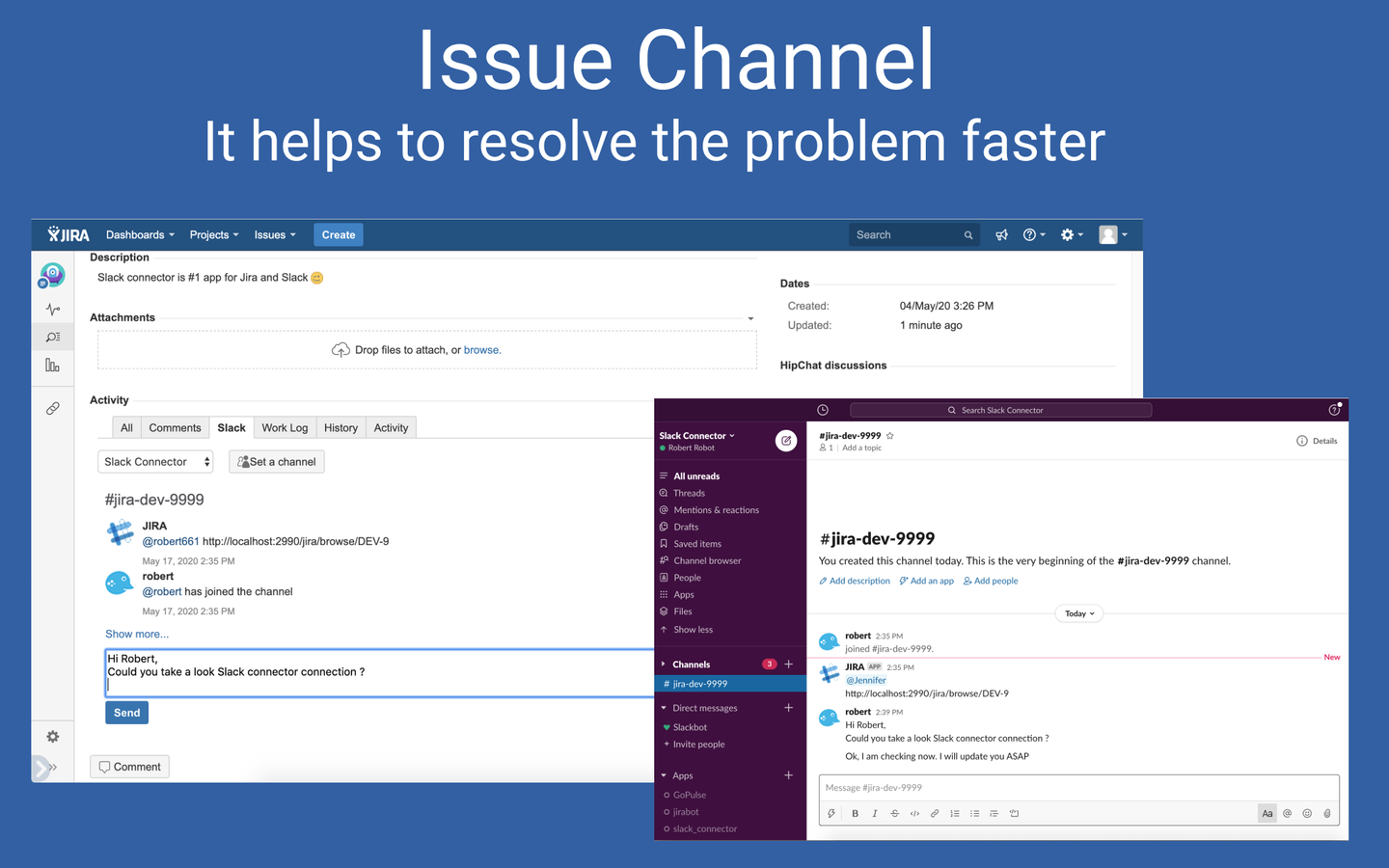Click the Show more... link
The image size is (1389, 868).
137,634
